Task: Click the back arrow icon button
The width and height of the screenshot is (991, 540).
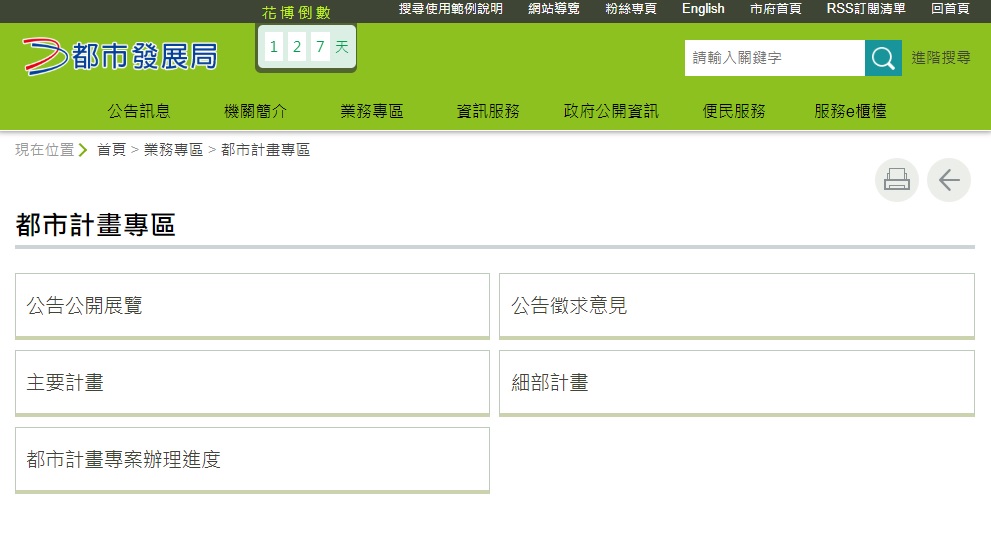Action: tap(948, 180)
